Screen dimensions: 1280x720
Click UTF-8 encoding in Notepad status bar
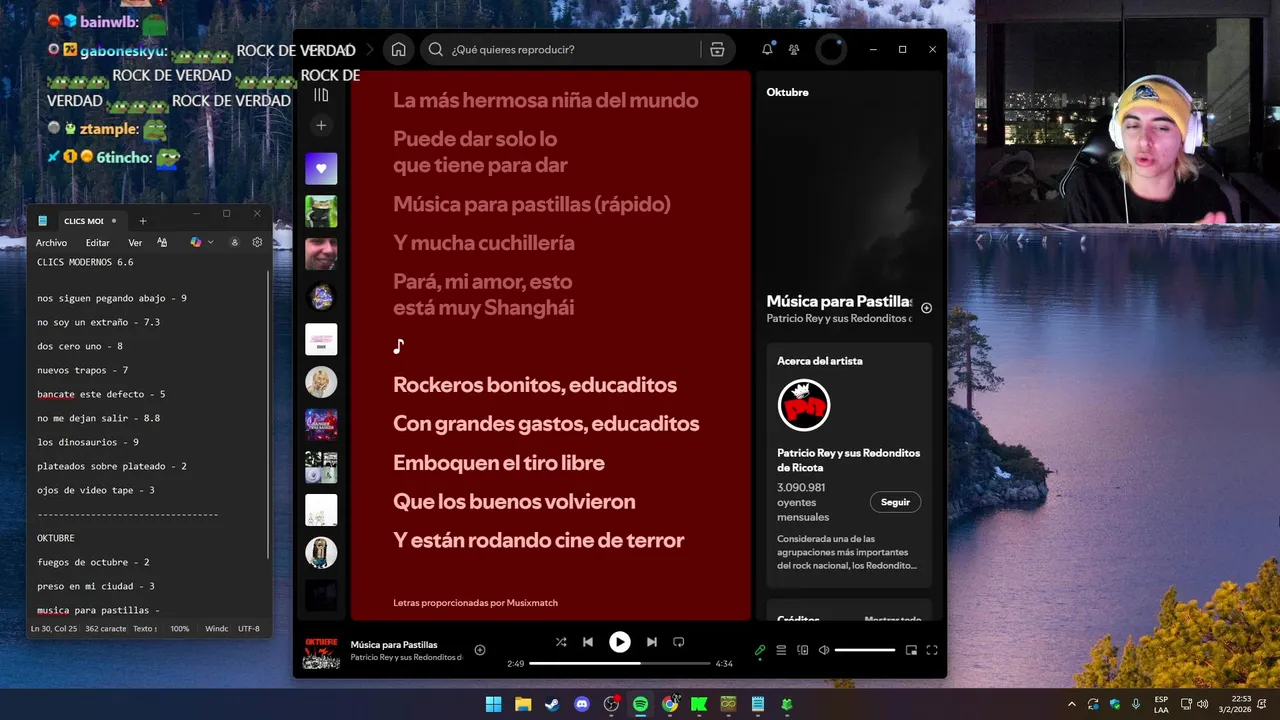(249, 629)
